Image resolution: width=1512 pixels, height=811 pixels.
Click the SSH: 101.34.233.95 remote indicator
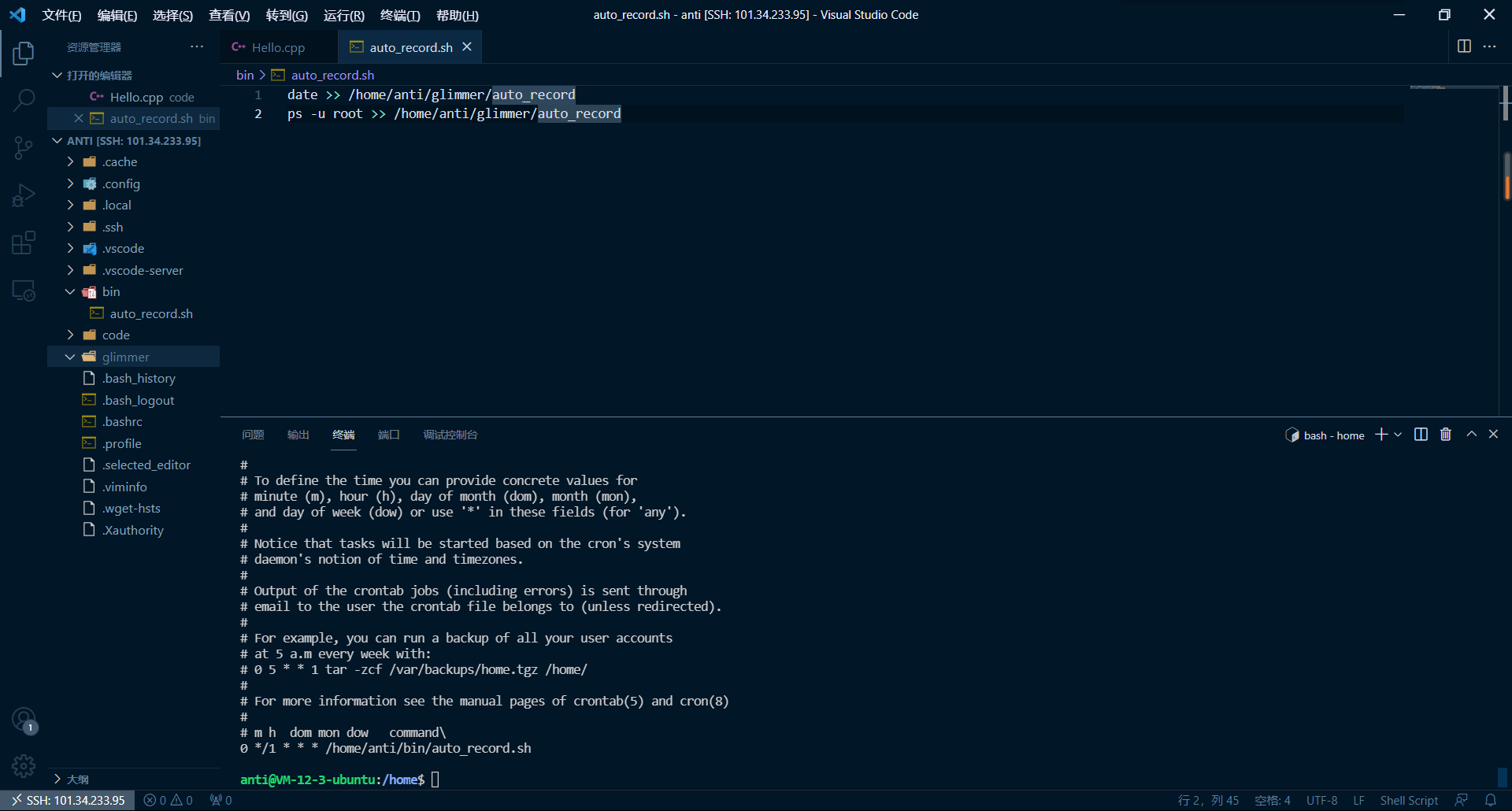click(68, 800)
